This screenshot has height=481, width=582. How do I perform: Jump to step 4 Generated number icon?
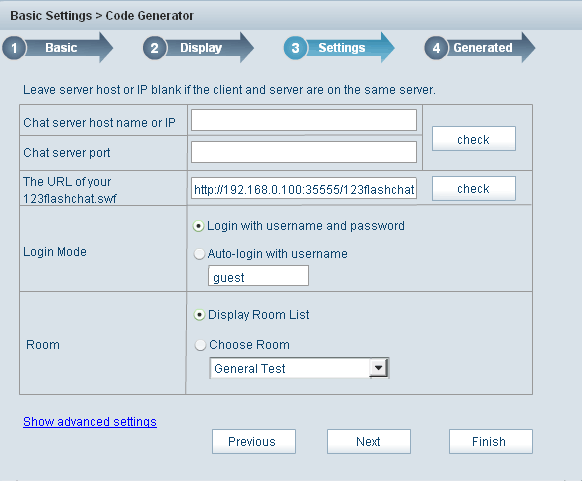pos(436,48)
